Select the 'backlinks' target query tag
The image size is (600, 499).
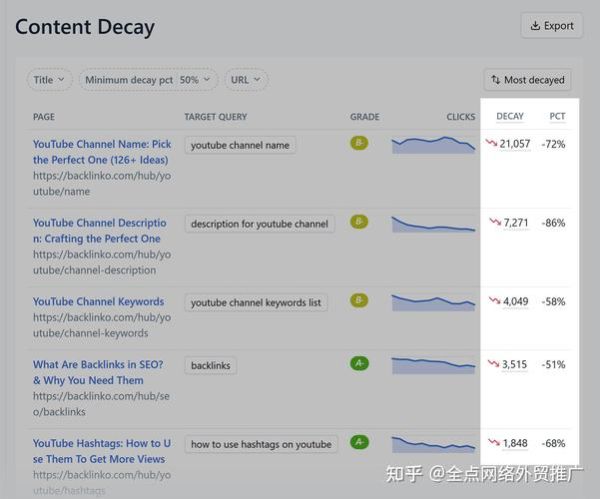coord(210,366)
